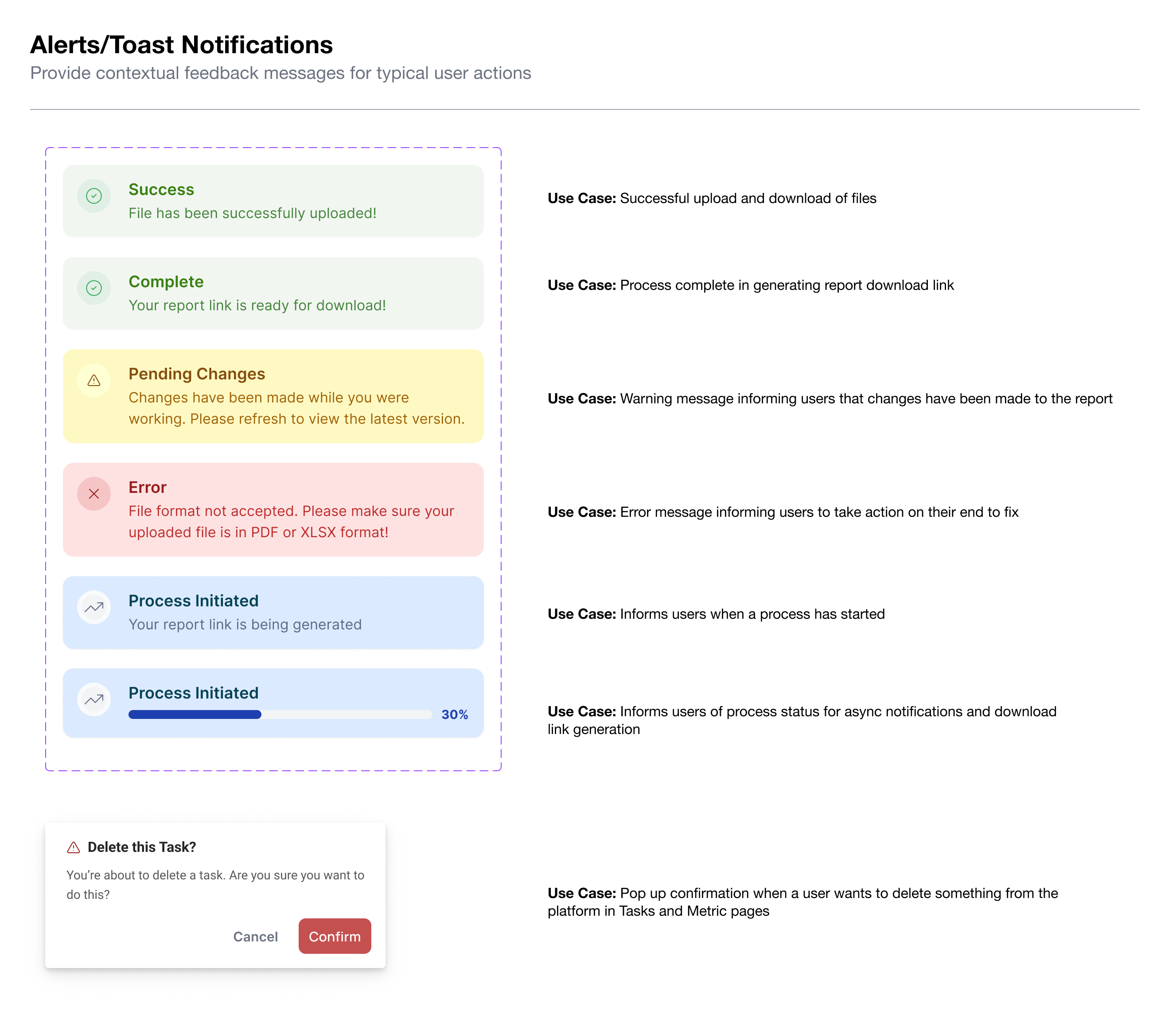Click the progress bar in Process Initiated toast
This screenshot has width=1176, height=1015.
280,714
